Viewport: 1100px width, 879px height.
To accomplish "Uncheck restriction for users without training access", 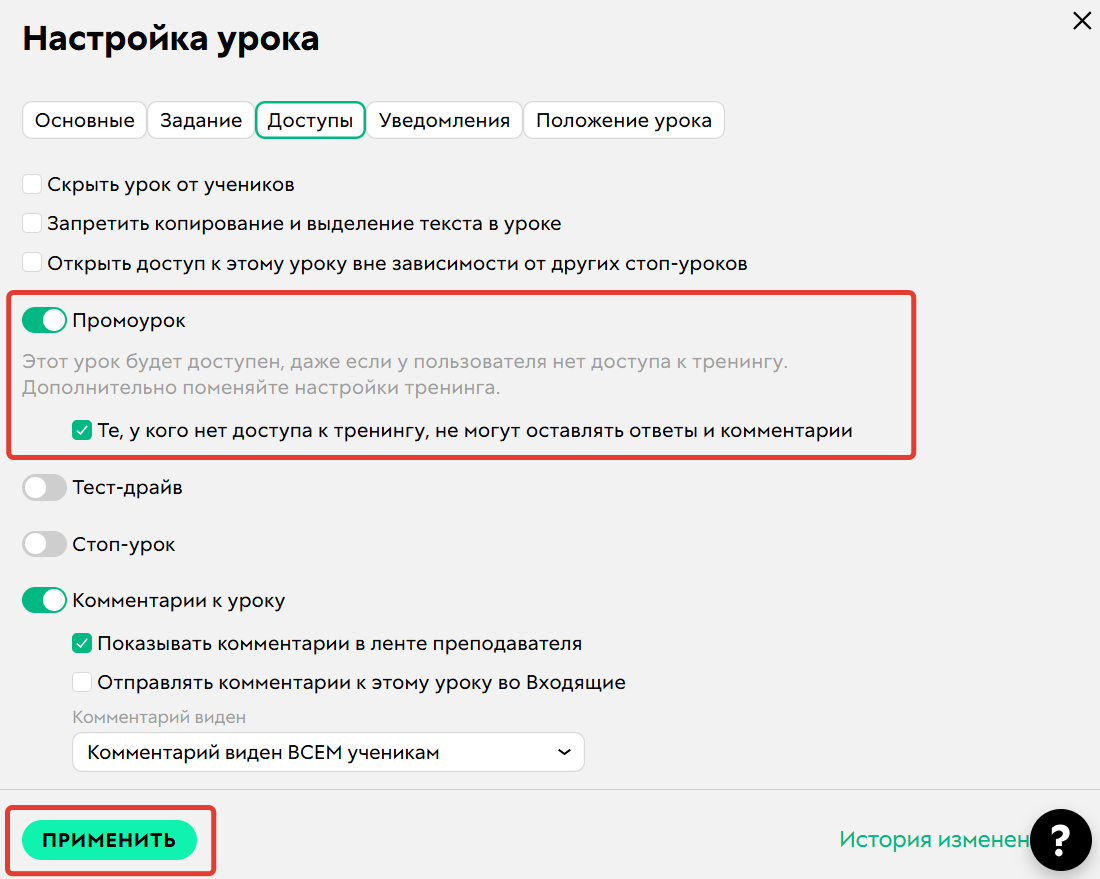I will coord(82,431).
